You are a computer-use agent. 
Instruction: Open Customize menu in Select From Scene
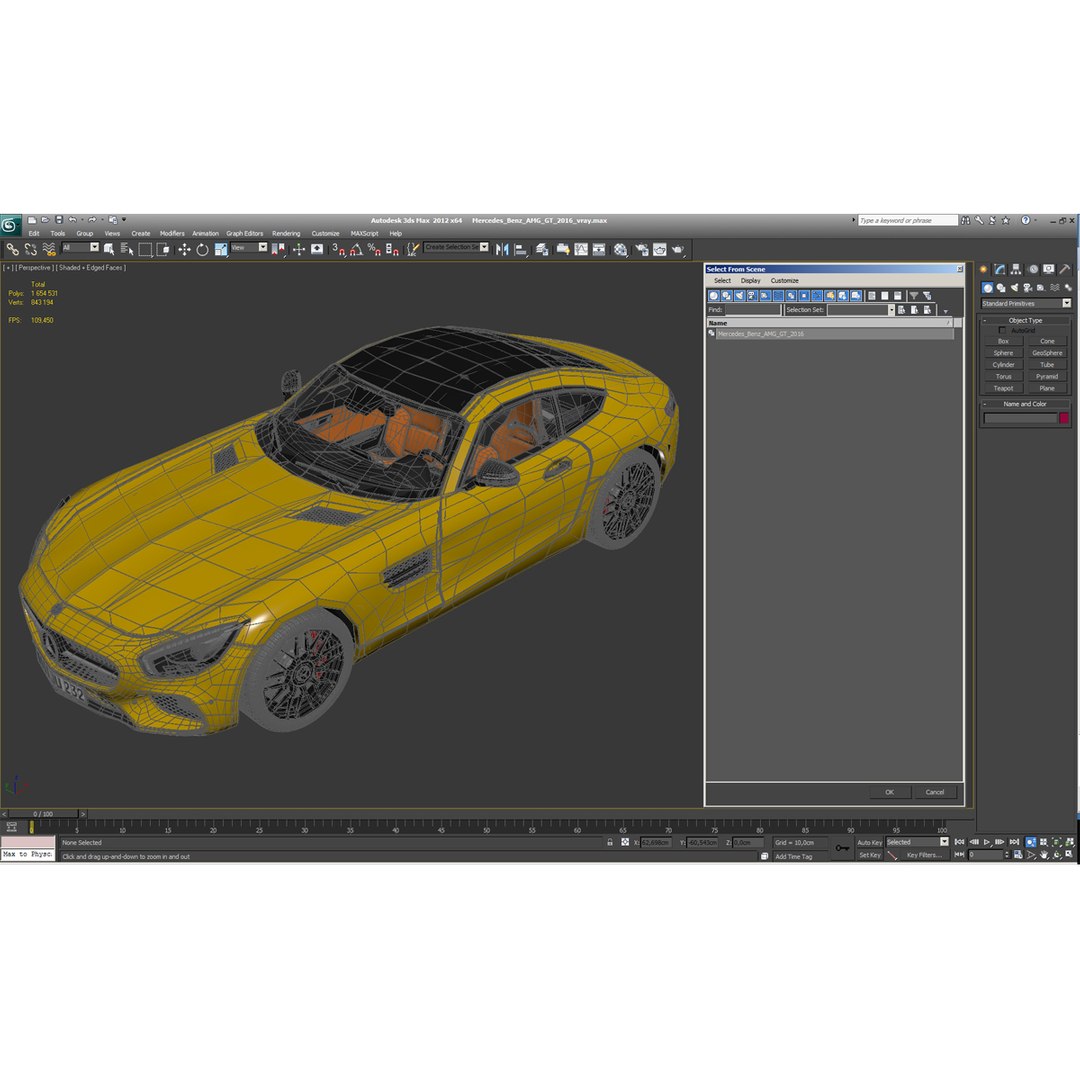785,280
